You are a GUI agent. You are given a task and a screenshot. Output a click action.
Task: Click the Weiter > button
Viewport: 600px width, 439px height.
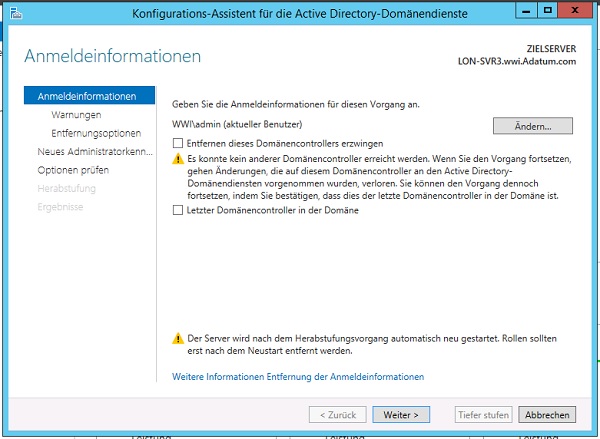tap(401, 415)
